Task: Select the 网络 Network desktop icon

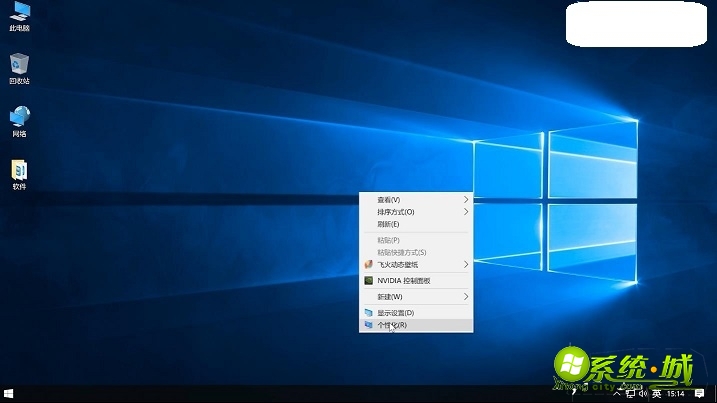Action: point(19,122)
